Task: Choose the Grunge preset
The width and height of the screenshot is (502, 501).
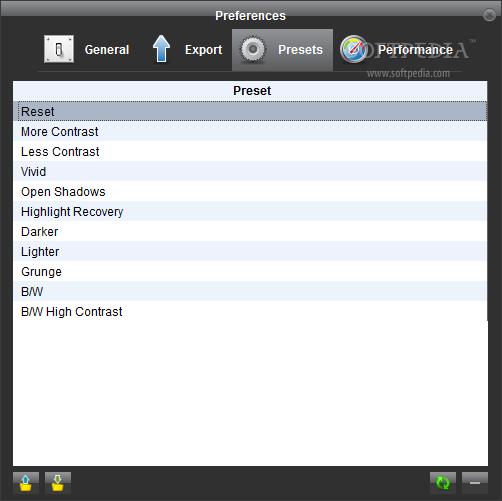Action: tap(250, 271)
